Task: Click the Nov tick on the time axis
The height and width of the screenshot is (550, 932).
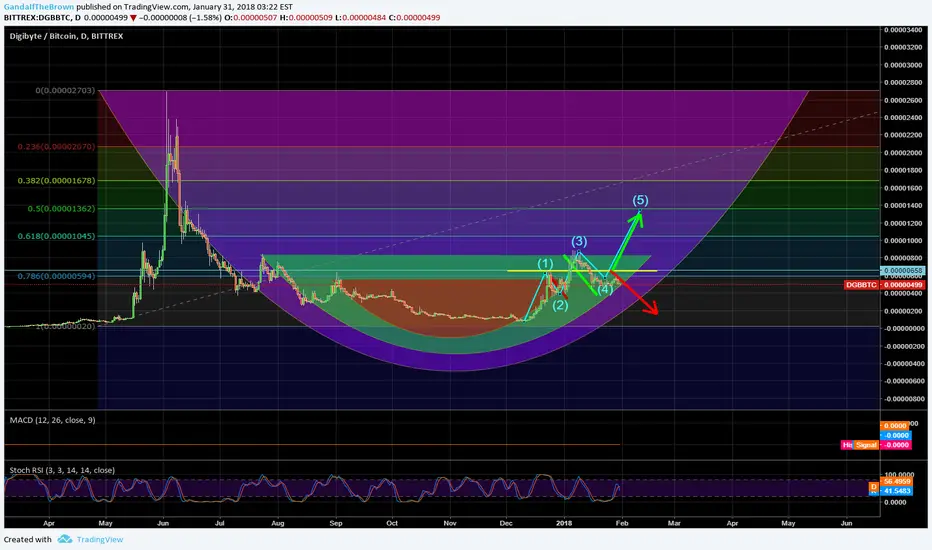Action: pos(450,523)
